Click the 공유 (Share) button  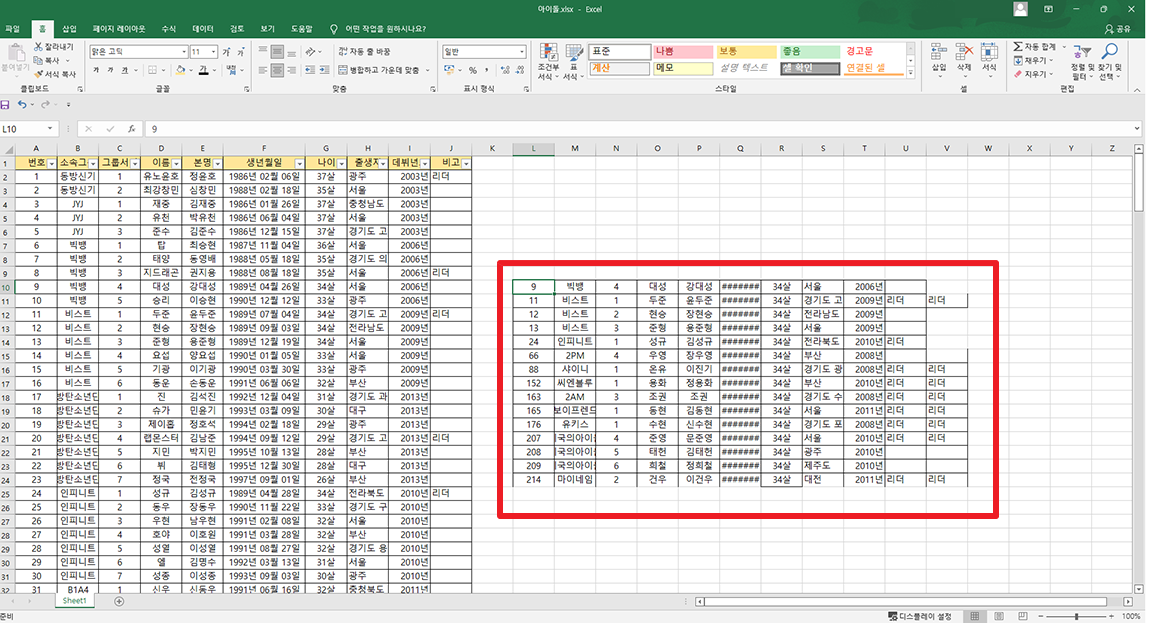click(1118, 29)
